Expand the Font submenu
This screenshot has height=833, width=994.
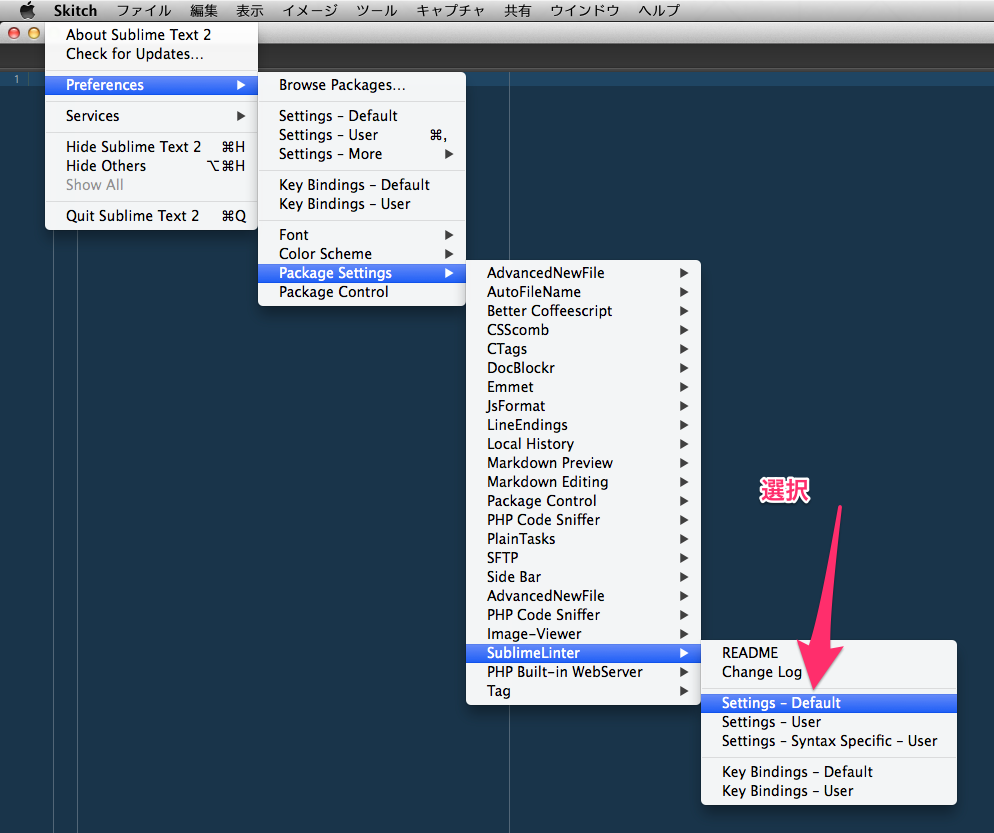[x=362, y=235]
